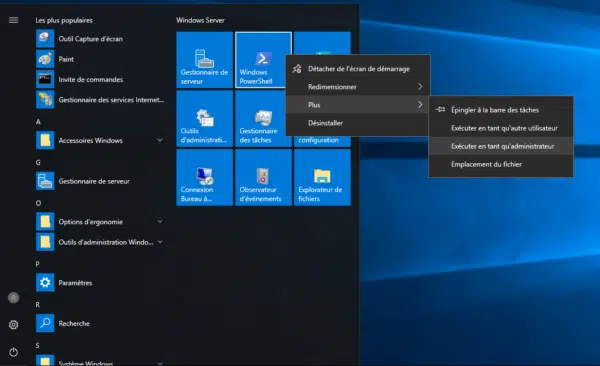Open Observateur d'événements tile
The width and height of the screenshot is (600, 366).
263,178
